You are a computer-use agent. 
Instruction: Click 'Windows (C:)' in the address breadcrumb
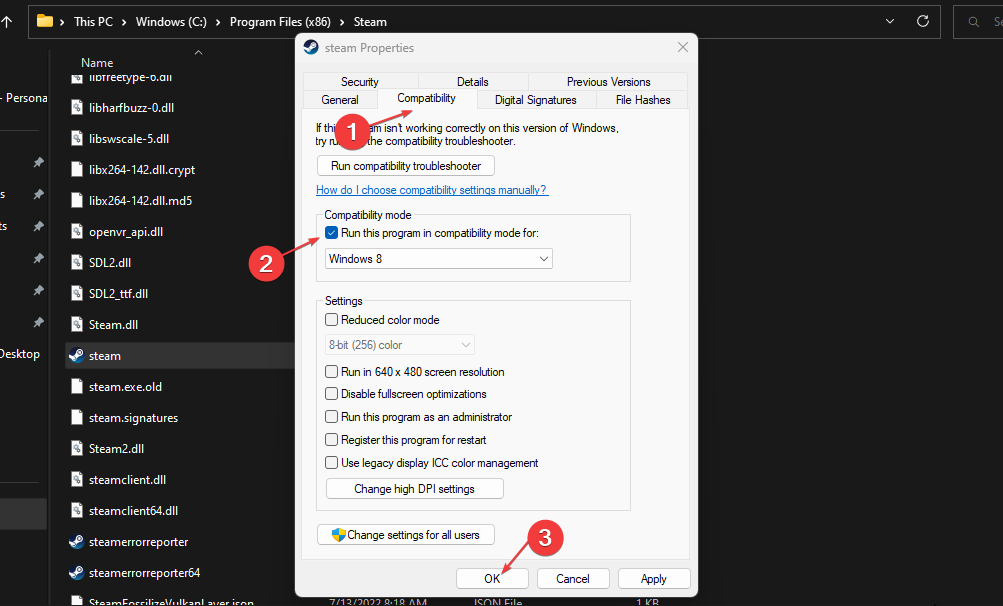click(x=171, y=22)
